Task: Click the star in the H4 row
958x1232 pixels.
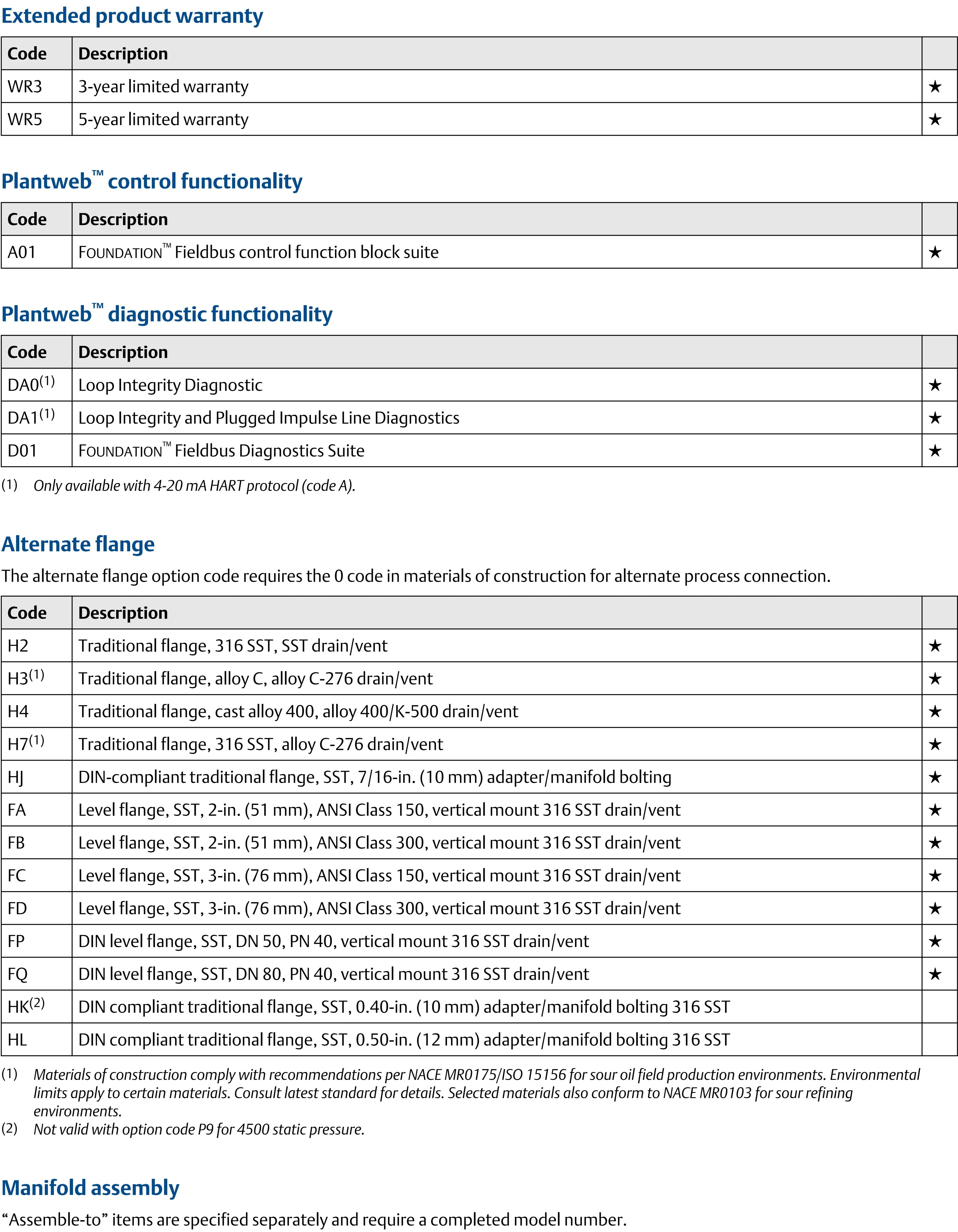Action: coord(934,712)
